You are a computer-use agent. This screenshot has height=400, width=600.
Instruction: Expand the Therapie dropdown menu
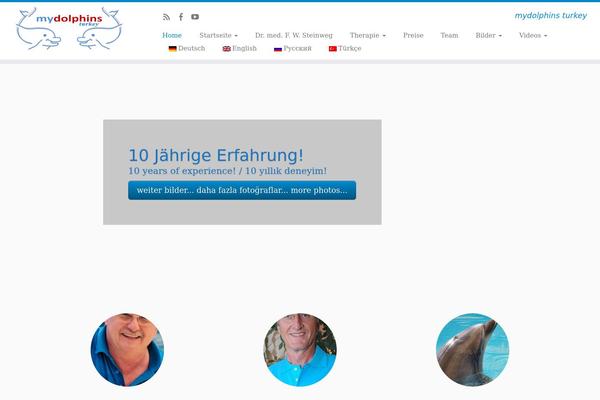(368, 35)
